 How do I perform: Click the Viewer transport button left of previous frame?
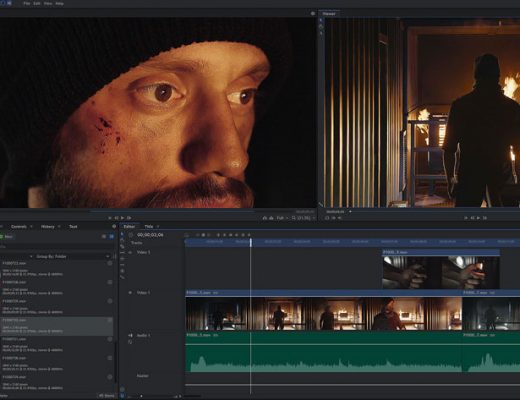point(466,218)
